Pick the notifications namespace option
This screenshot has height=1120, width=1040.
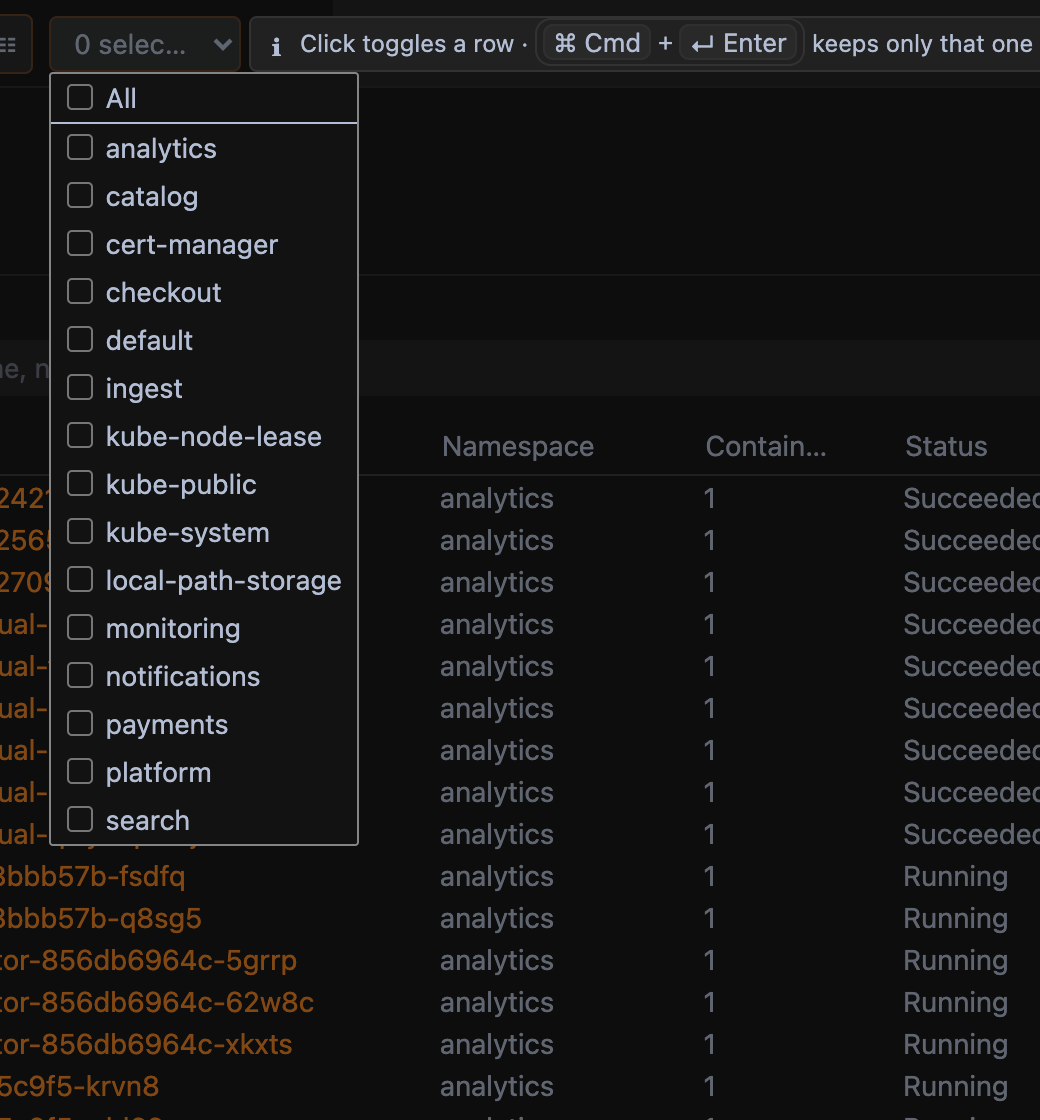pos(204,676)
